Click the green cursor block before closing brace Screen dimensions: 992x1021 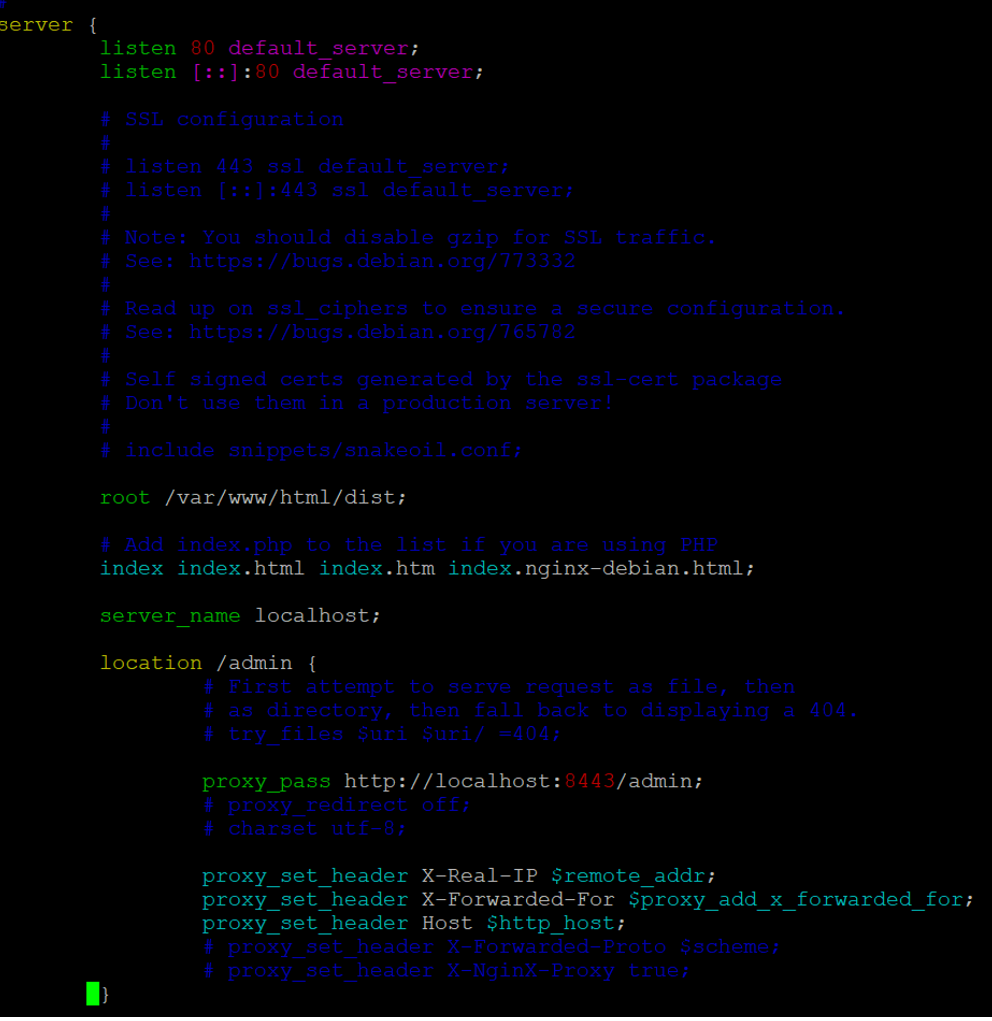92,994
